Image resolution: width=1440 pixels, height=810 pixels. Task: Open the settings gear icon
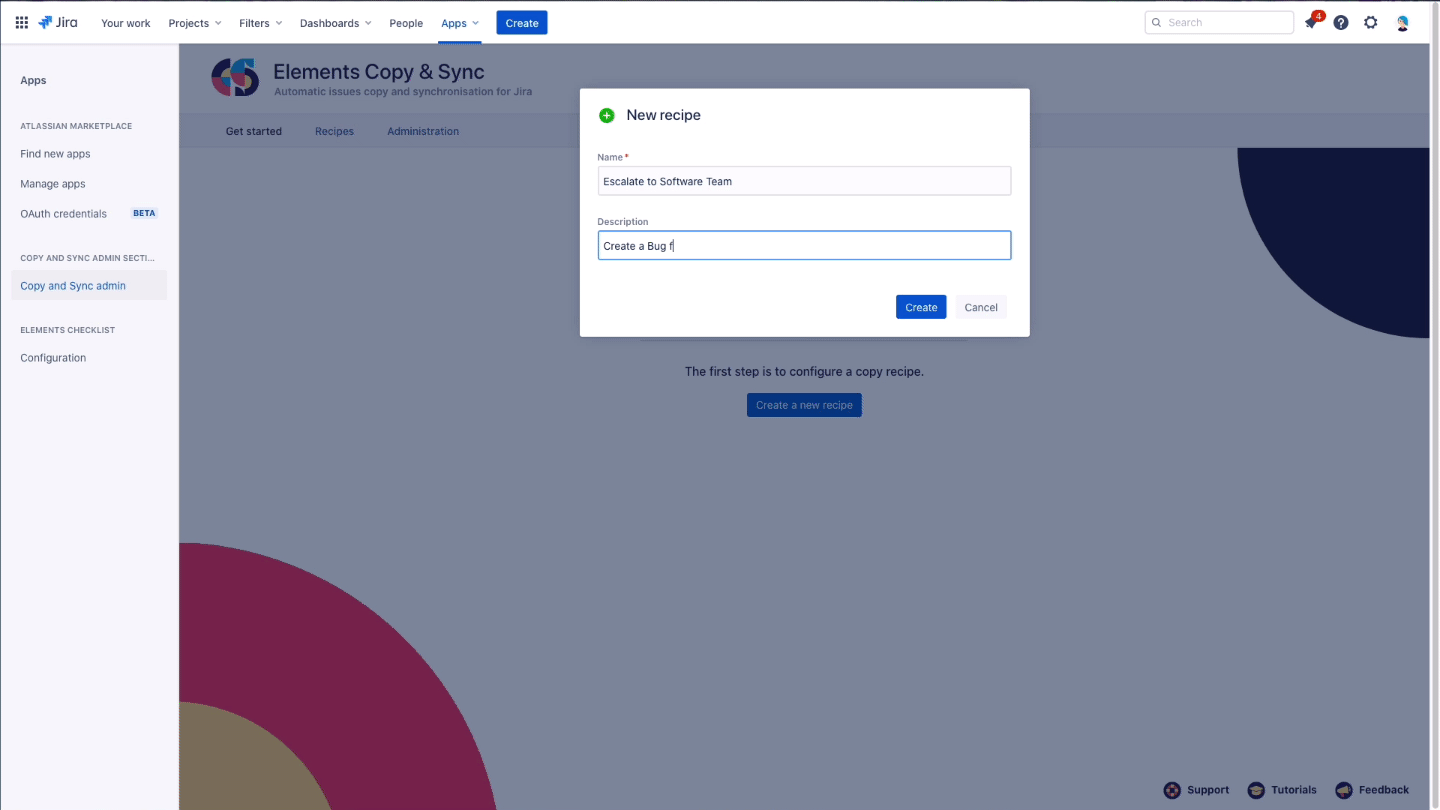[1371, 22]
